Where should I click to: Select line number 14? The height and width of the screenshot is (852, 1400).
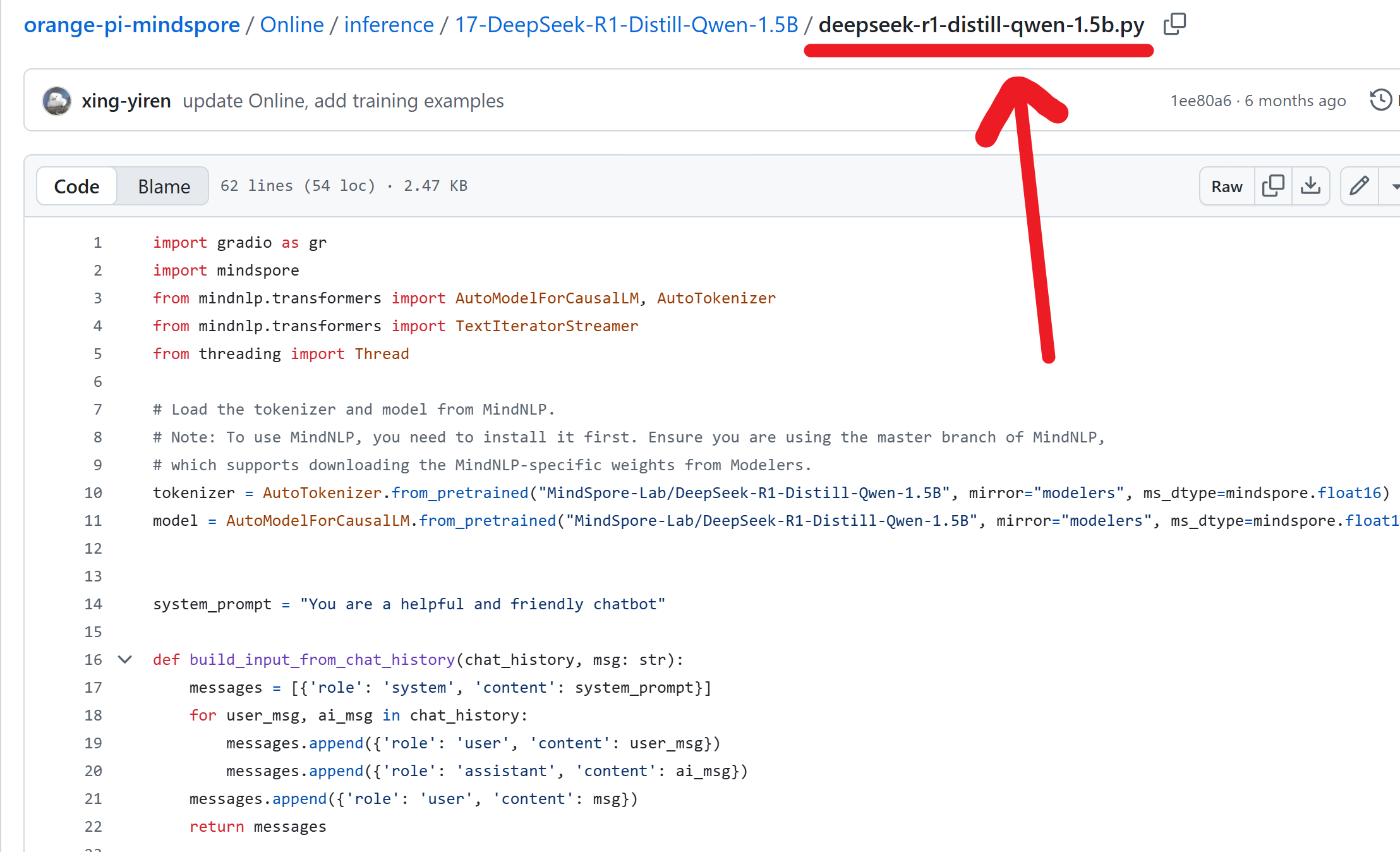[x=94, y=604]
